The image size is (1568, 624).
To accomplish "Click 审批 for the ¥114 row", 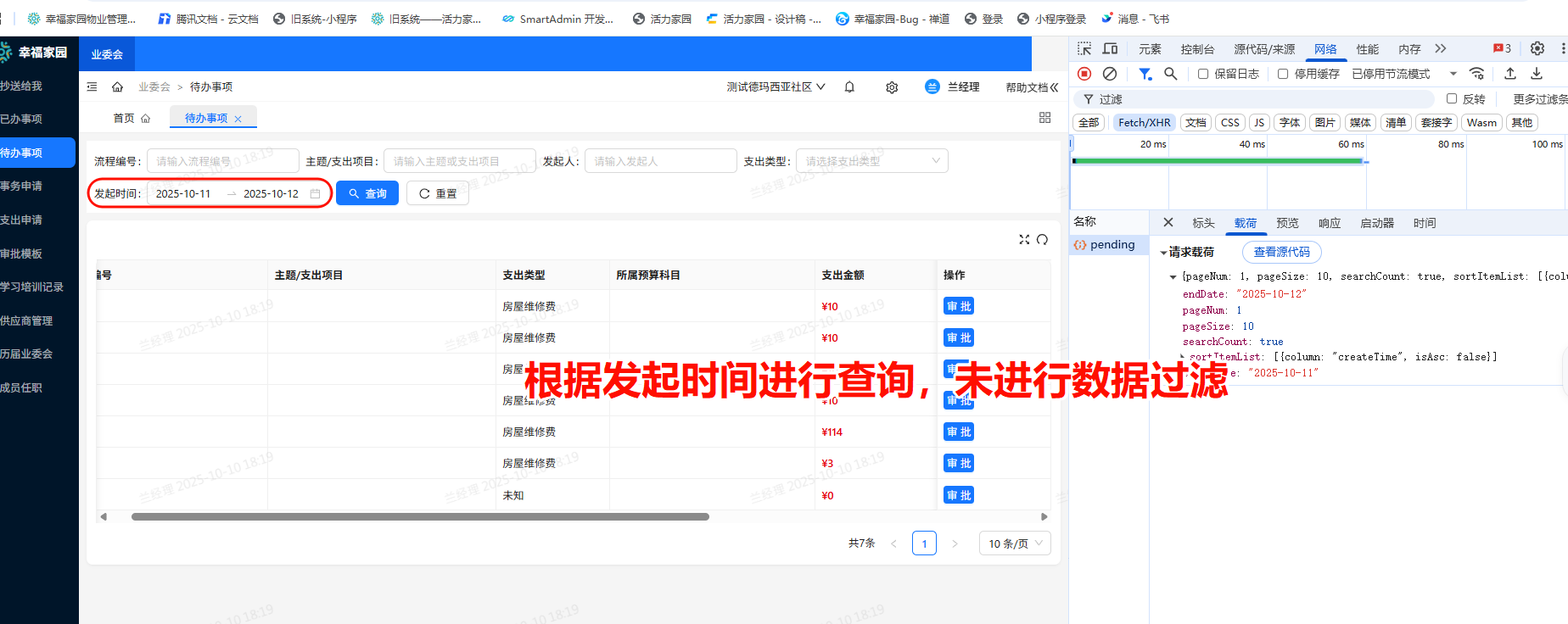I will point(959,432).
